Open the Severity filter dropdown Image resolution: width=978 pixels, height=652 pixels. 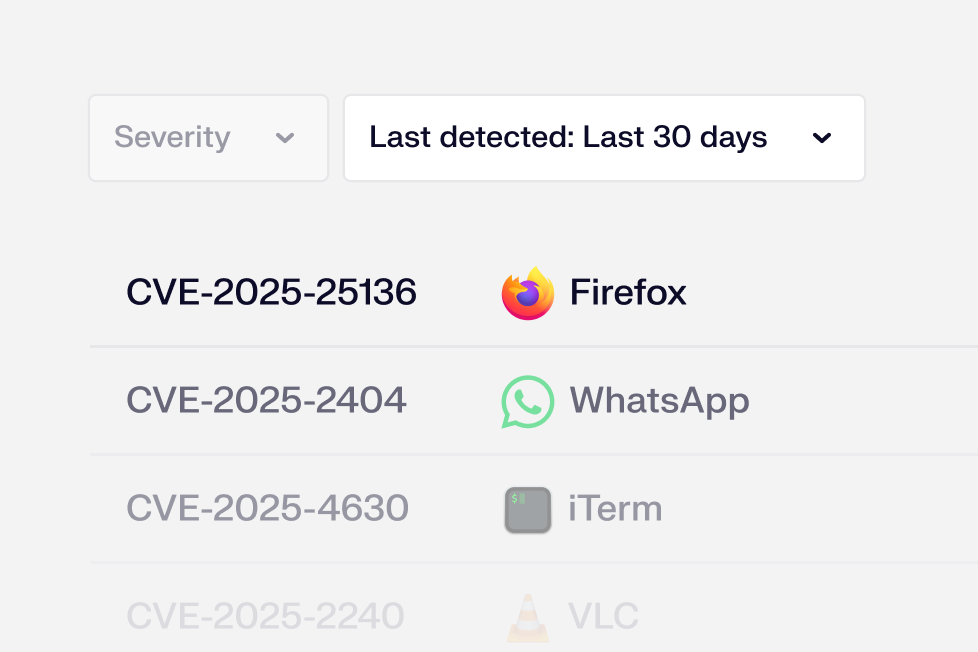coord(208,137)
